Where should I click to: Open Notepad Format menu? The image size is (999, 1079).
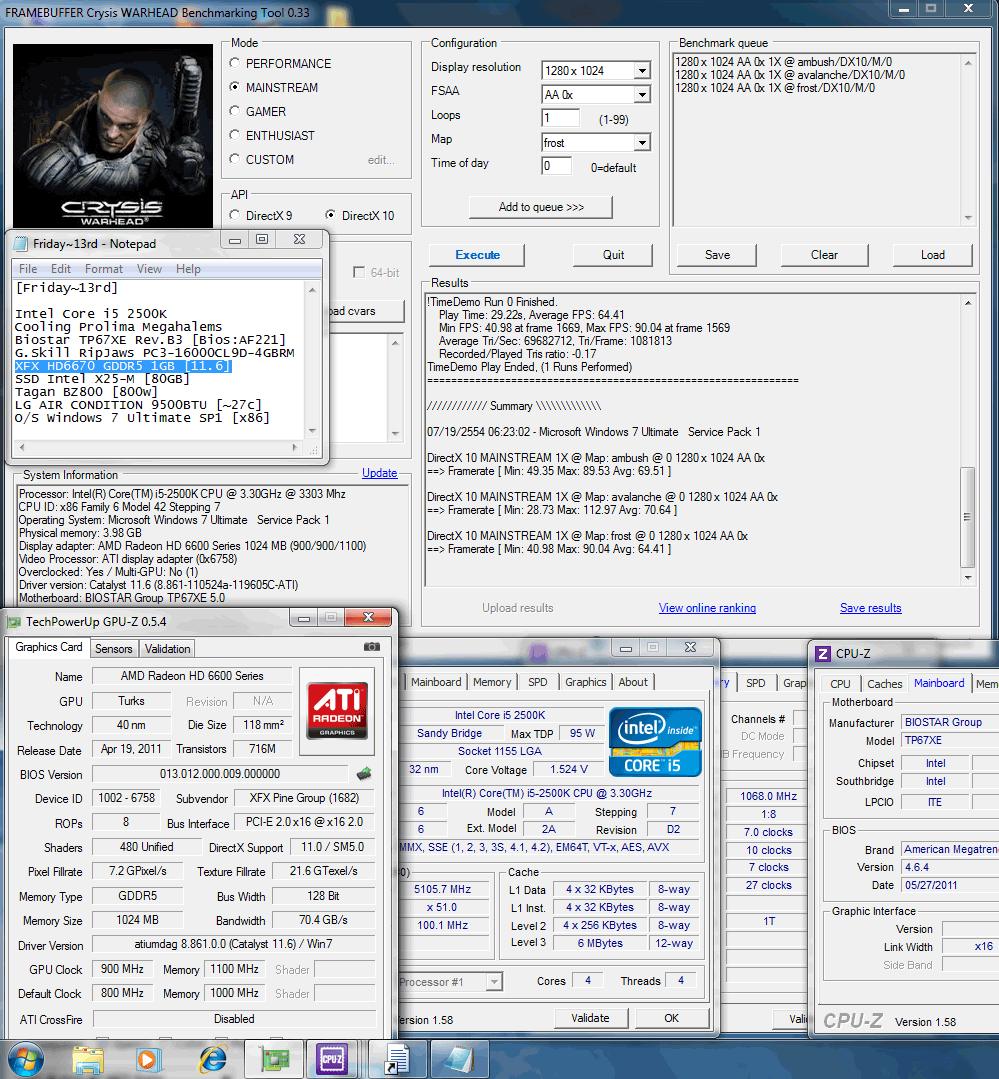point(104,268)
